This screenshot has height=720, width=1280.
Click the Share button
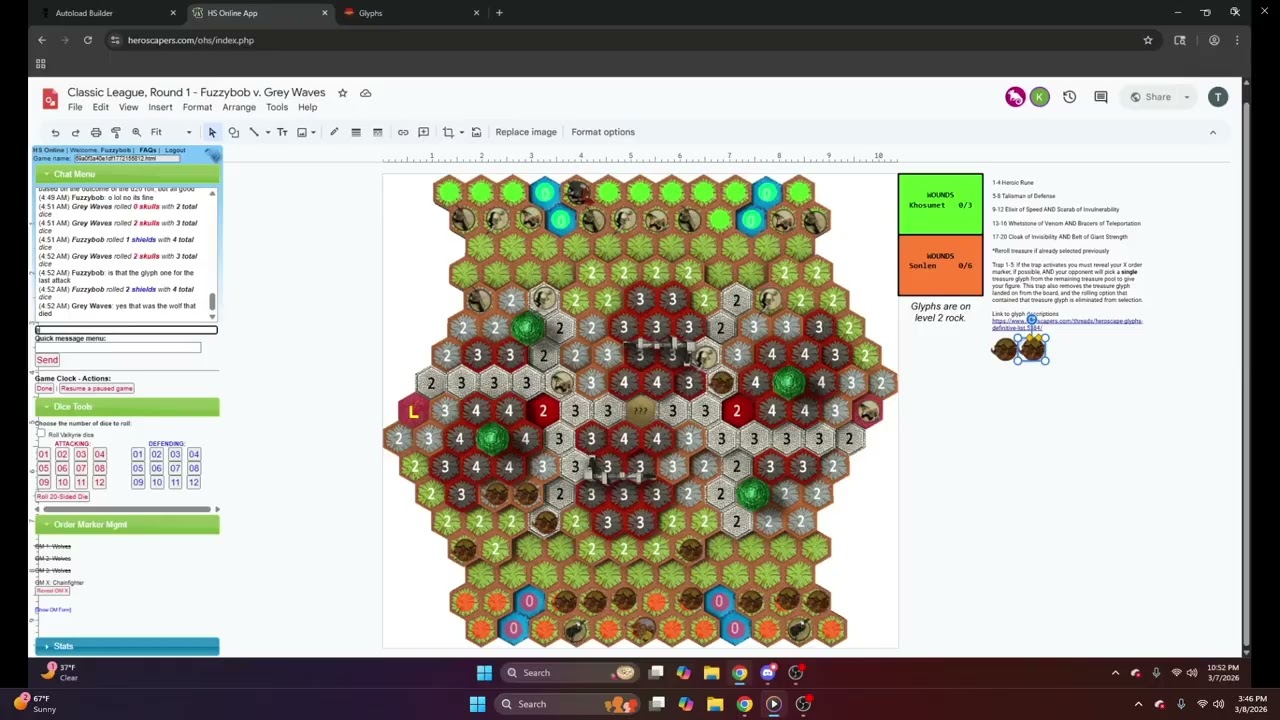pos(1150,97)
